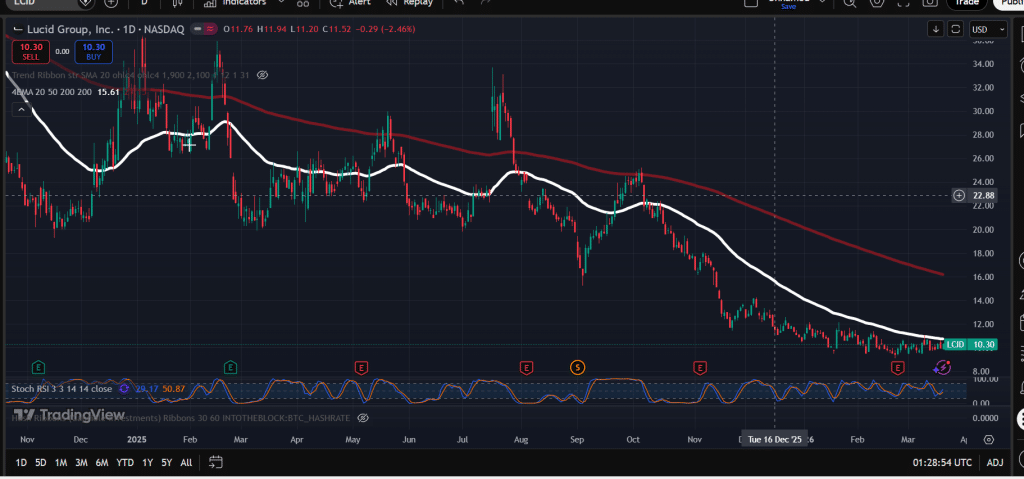Click the Stoch RSI indicator label
The height and width of the screenshot is (479, 1024).
point(60,388)
